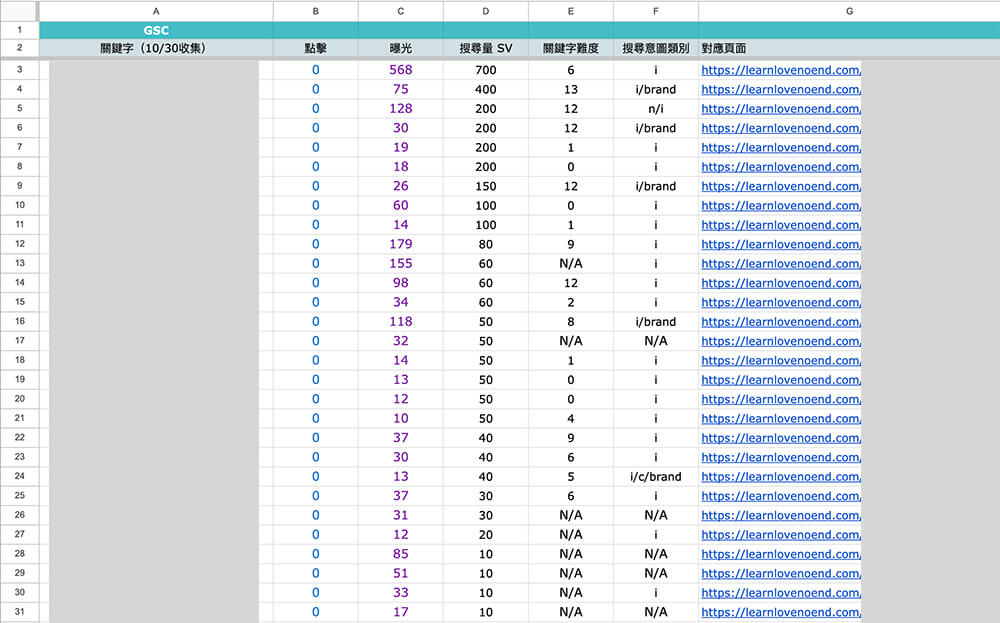Select the search volume cell showing 150
The height and width of the screenshot is (623, 1000).
[x=486, y=186]
